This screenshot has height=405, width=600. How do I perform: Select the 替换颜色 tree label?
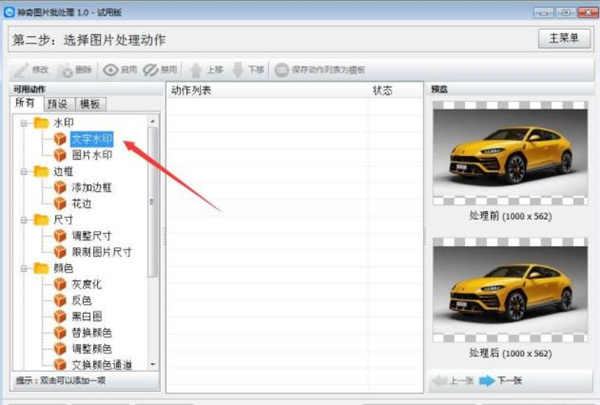[92, 333]
